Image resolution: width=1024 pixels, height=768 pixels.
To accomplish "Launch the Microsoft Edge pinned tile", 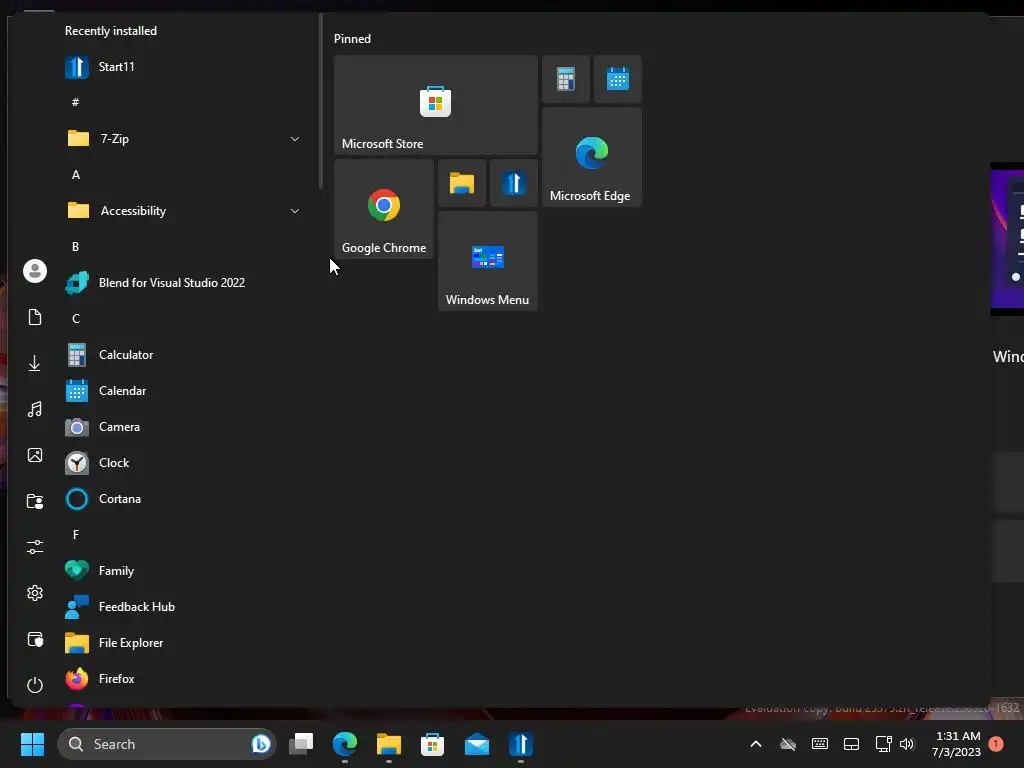I will pos(592,157).
